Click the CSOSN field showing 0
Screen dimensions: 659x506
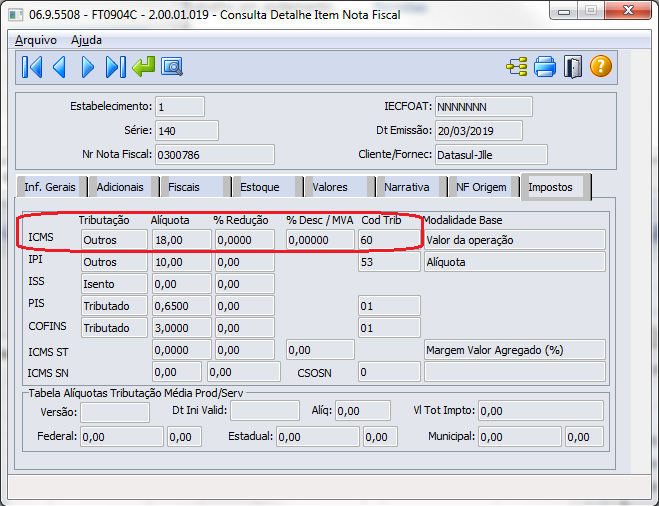pyautogui.click(x=389, y=372)
